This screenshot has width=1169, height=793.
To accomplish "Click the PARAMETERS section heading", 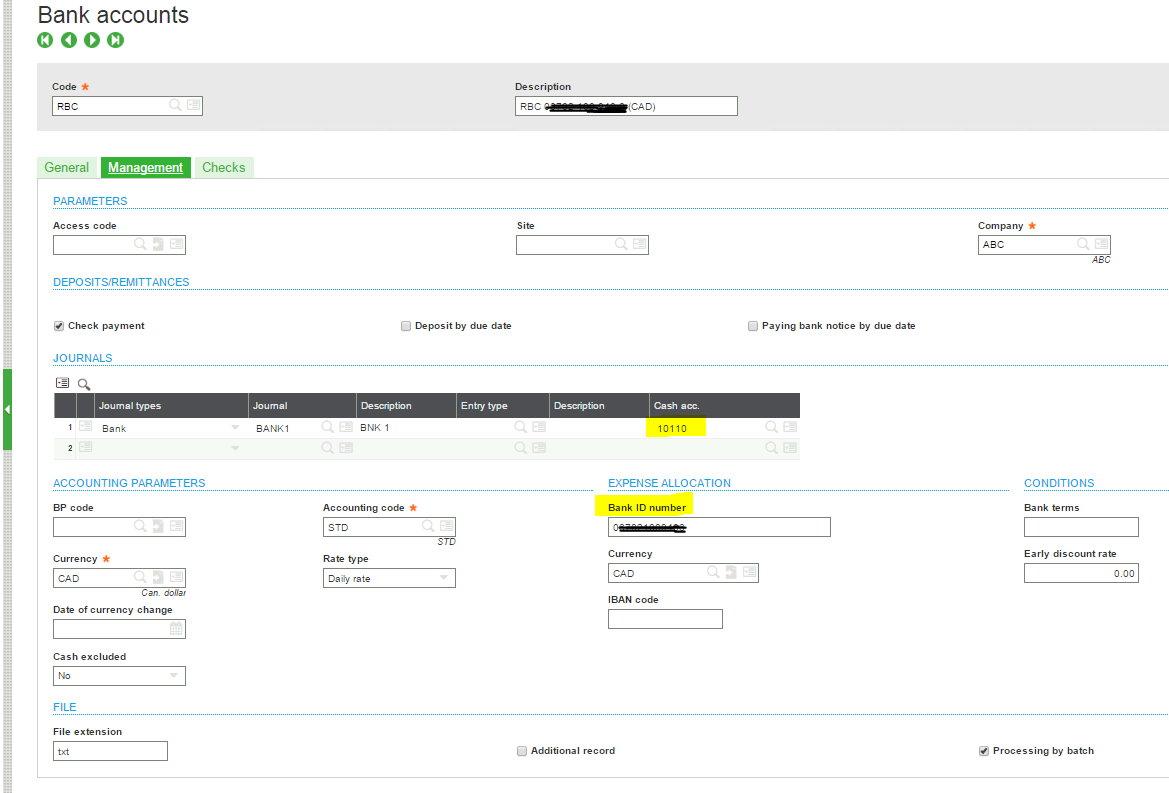I will tap(90, 201).
